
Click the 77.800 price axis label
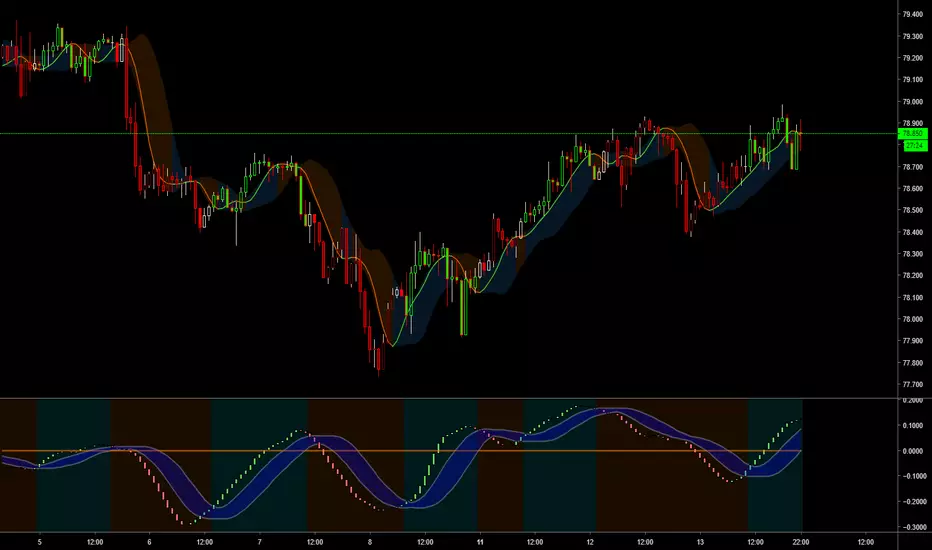coord(912,363)
